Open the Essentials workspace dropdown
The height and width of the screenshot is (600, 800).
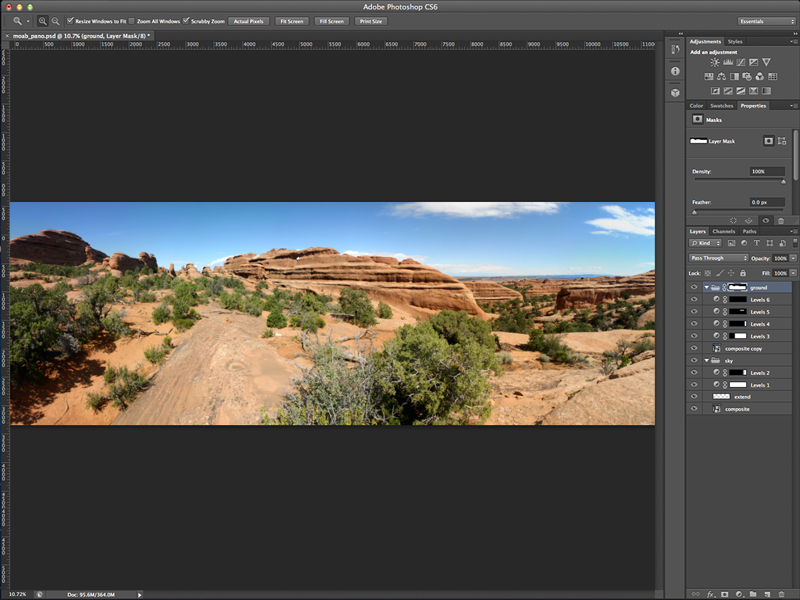tap(766, 21)
